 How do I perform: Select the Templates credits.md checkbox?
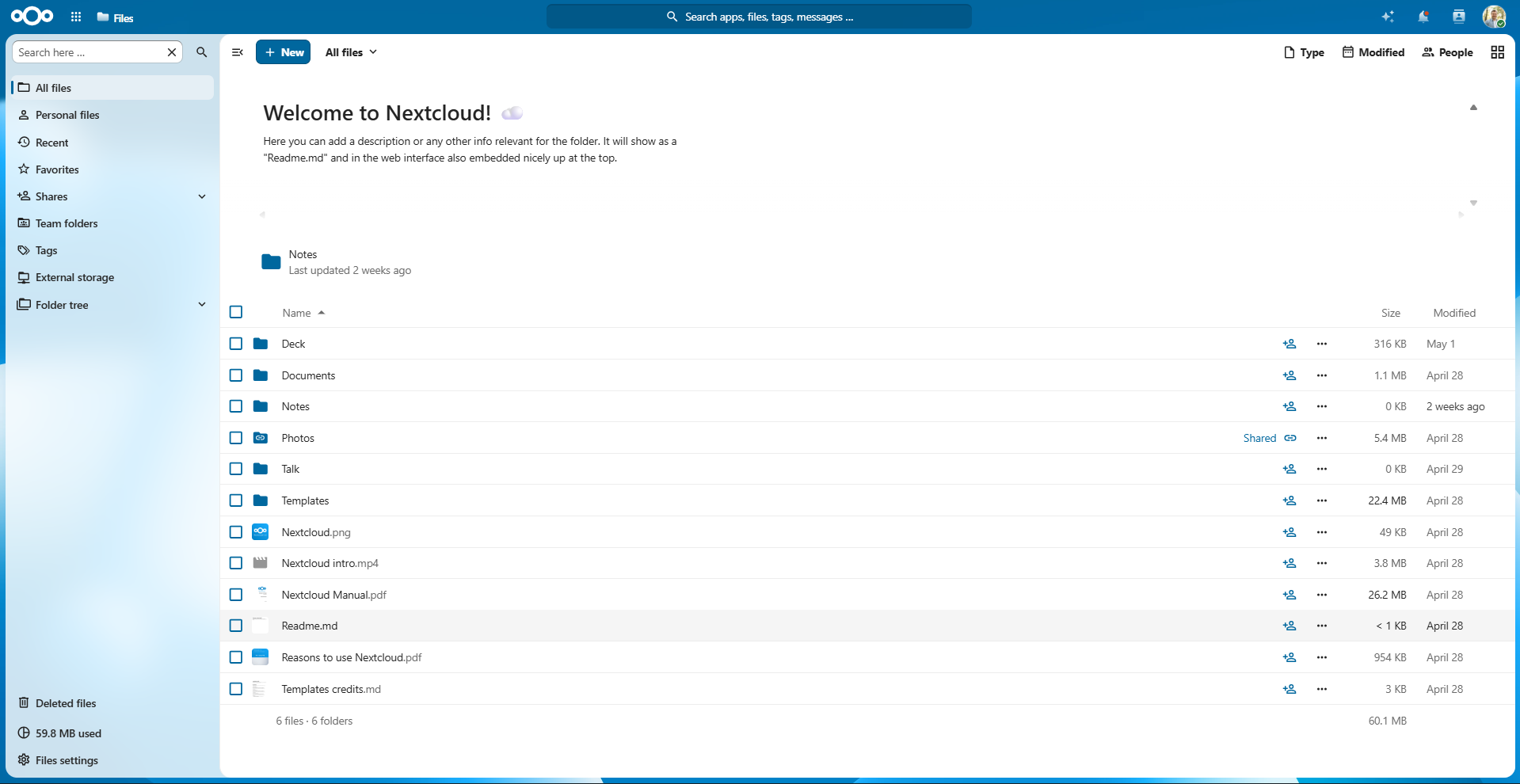coord(236,689)
